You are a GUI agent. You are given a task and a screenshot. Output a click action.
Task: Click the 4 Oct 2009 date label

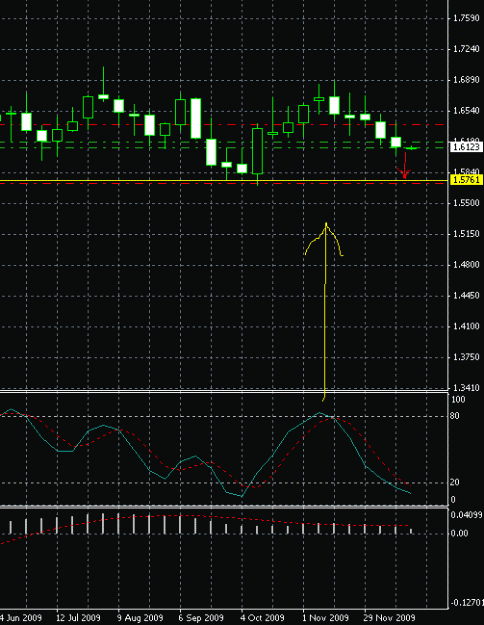262,617
